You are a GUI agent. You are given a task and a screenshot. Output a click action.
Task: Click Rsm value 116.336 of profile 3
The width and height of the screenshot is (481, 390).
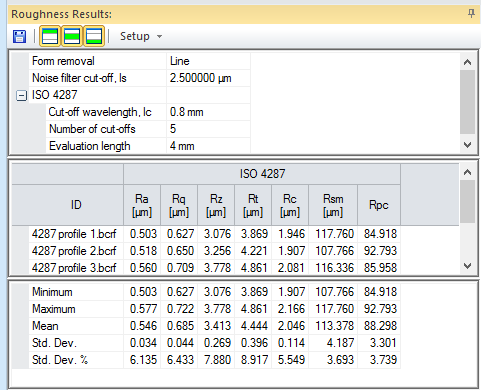(x=334, y=268)
